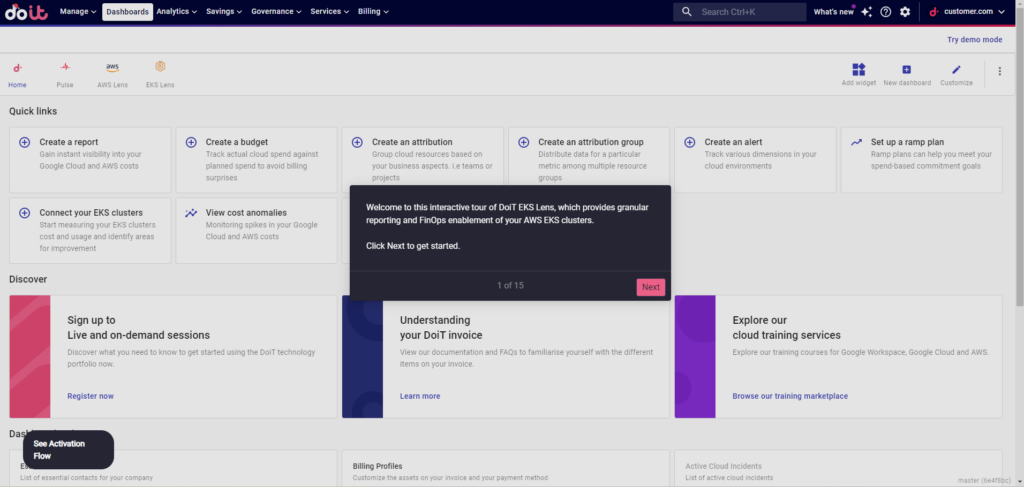
Task: Click the Search Ctrl+K field
Action: (740, 12)
